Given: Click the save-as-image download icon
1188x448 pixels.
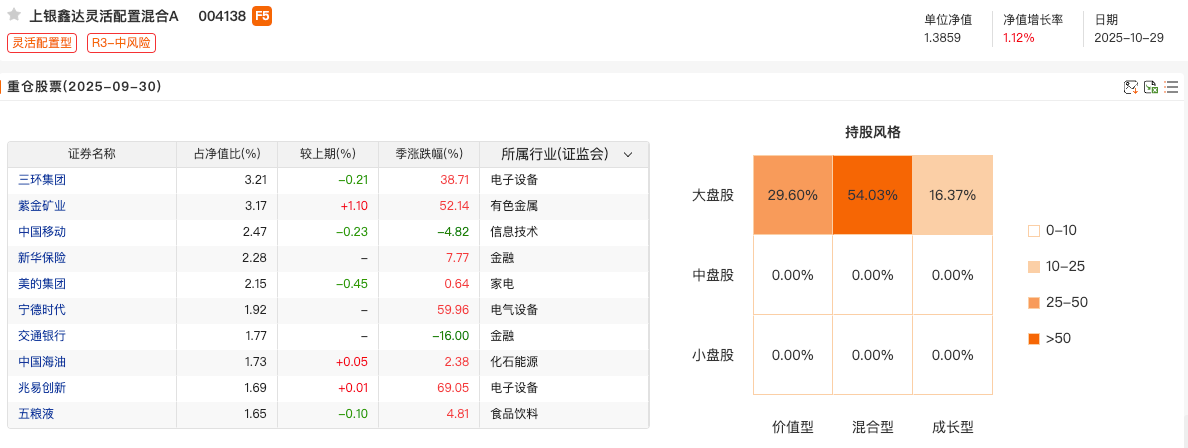Looking at the screenshot, I should 1131,87.
